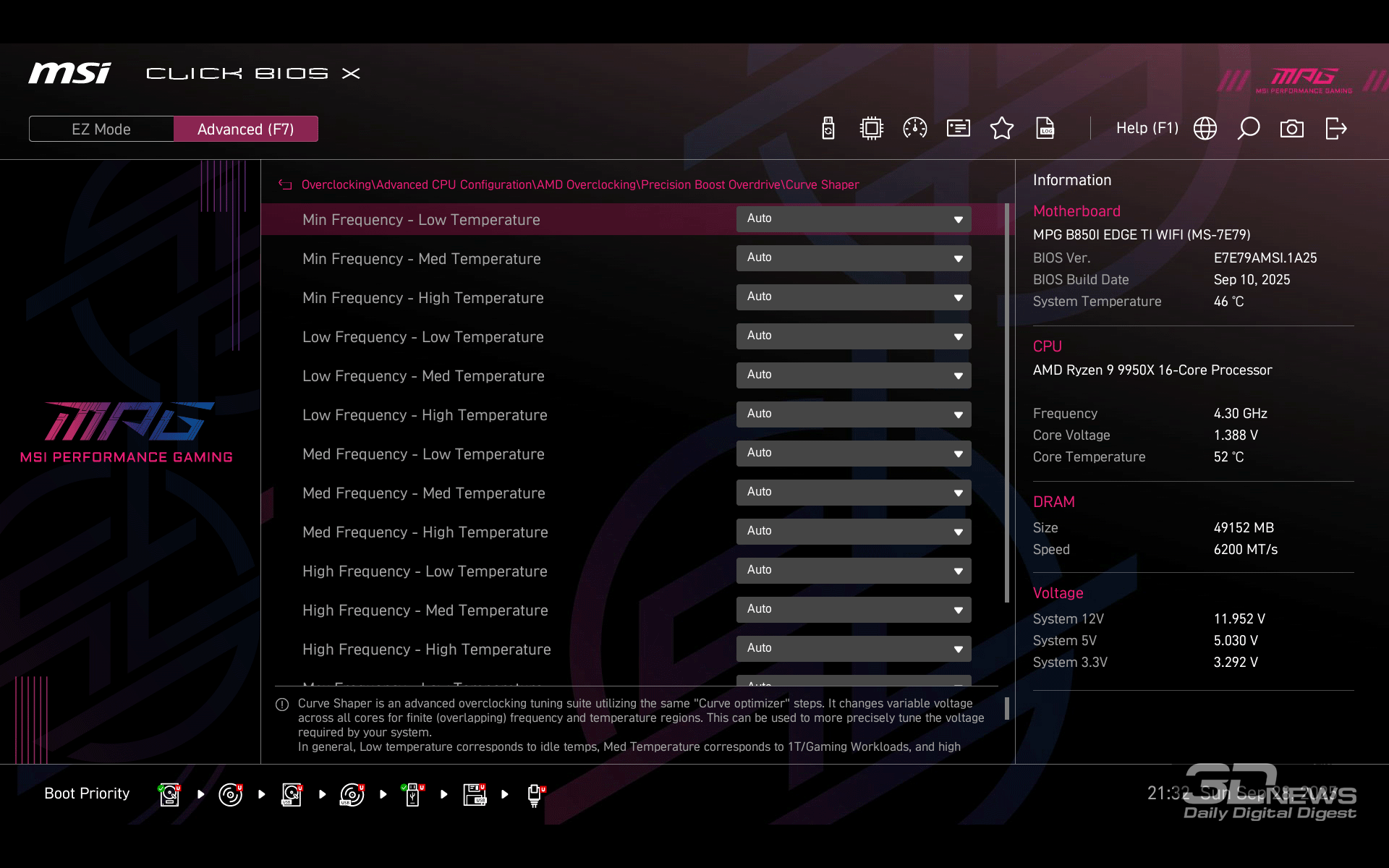Expand Med Frequency - Med Temperature dropdown

click(x=853, y=493)
